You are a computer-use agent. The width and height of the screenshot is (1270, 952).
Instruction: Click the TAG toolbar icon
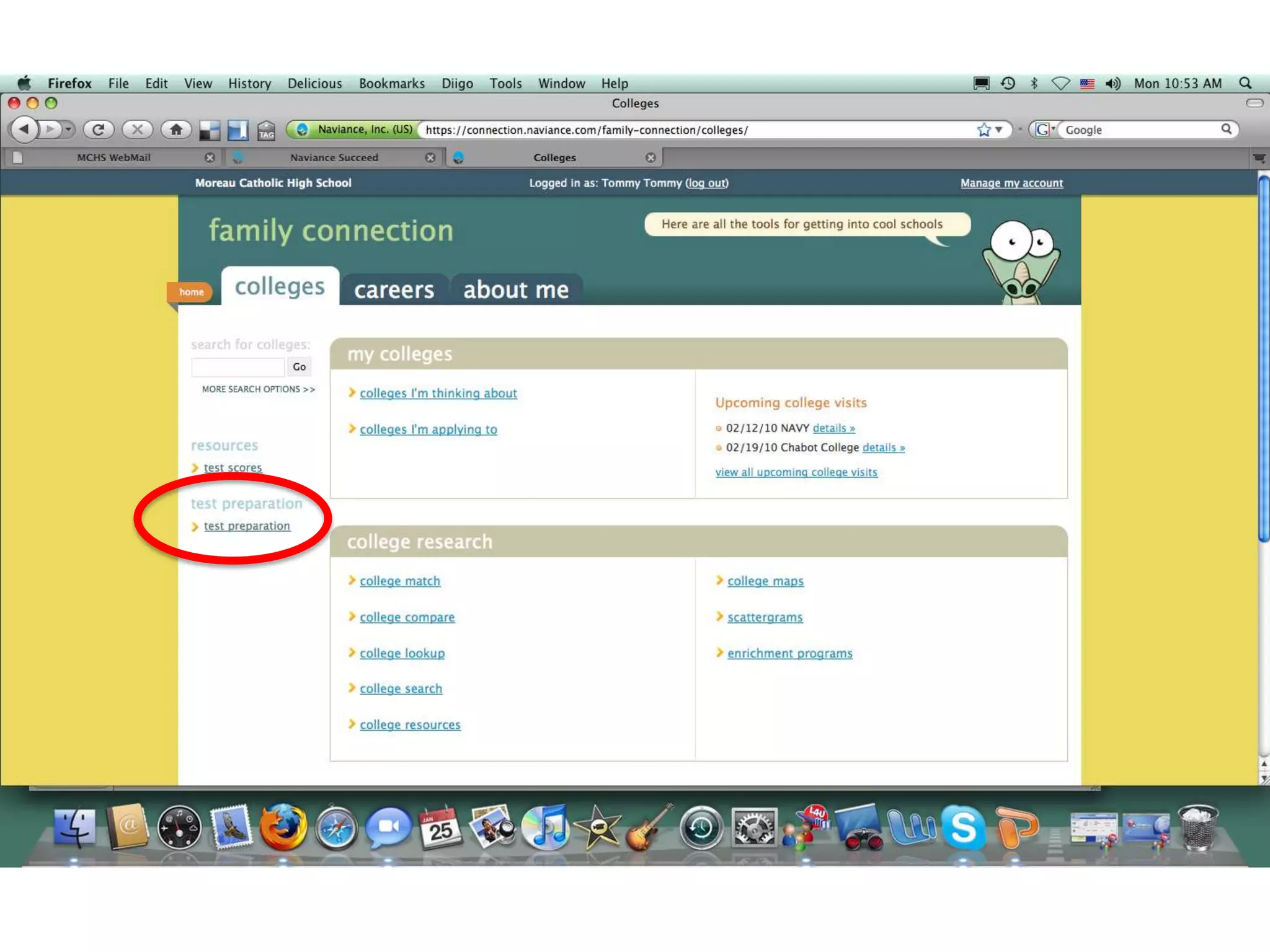tap(267, 130)
